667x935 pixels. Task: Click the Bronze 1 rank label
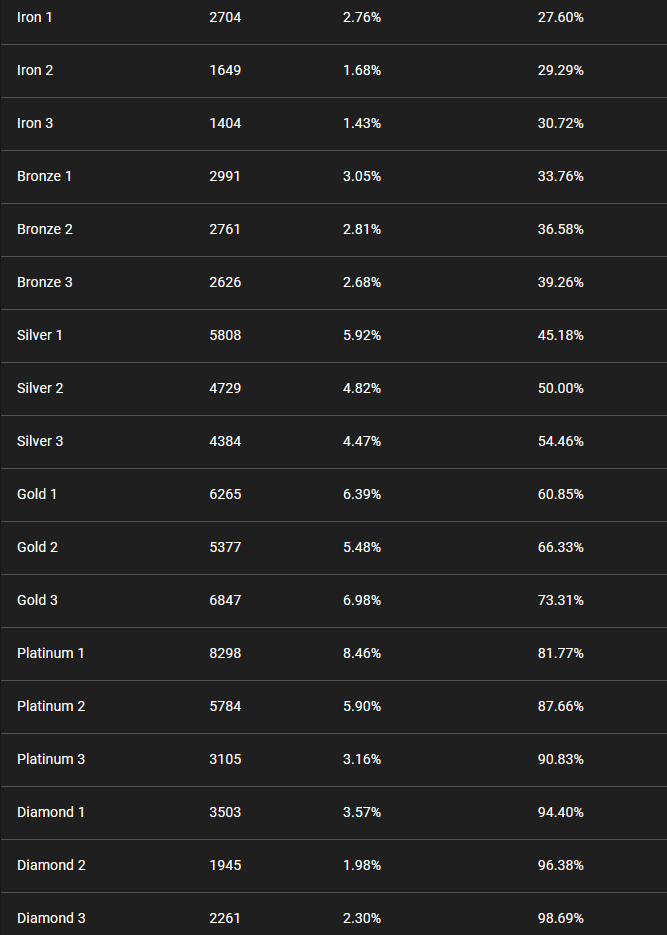click(45, 177)
